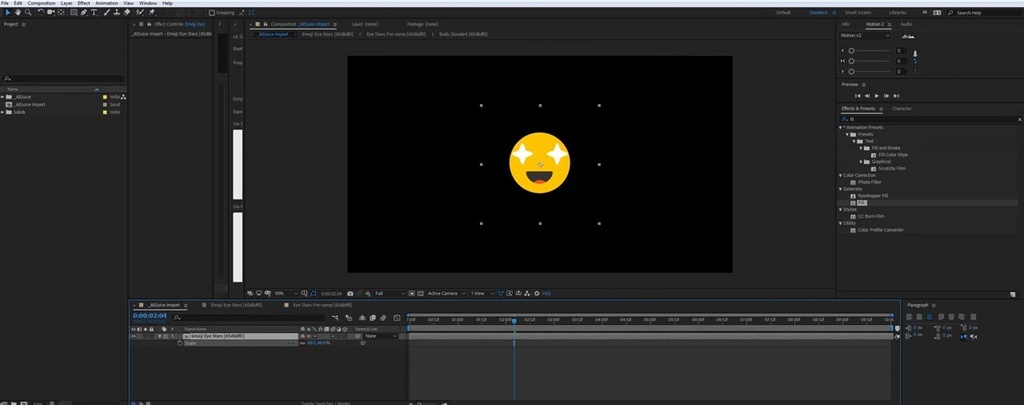Select the _AEJuice Import composition item
Viewport: 1024px width, 405px height.
(x=29, y=105)
